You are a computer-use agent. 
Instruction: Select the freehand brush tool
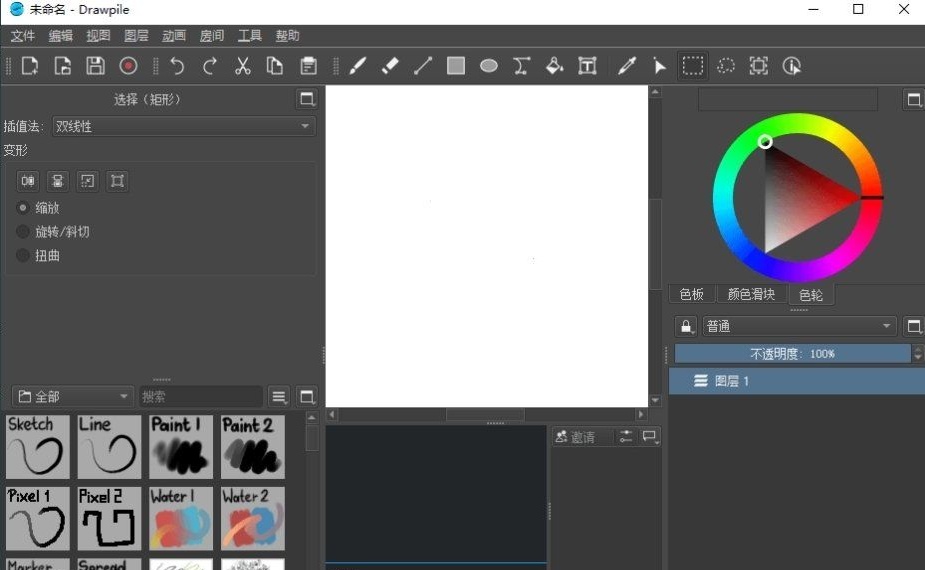tap(357, 65)
